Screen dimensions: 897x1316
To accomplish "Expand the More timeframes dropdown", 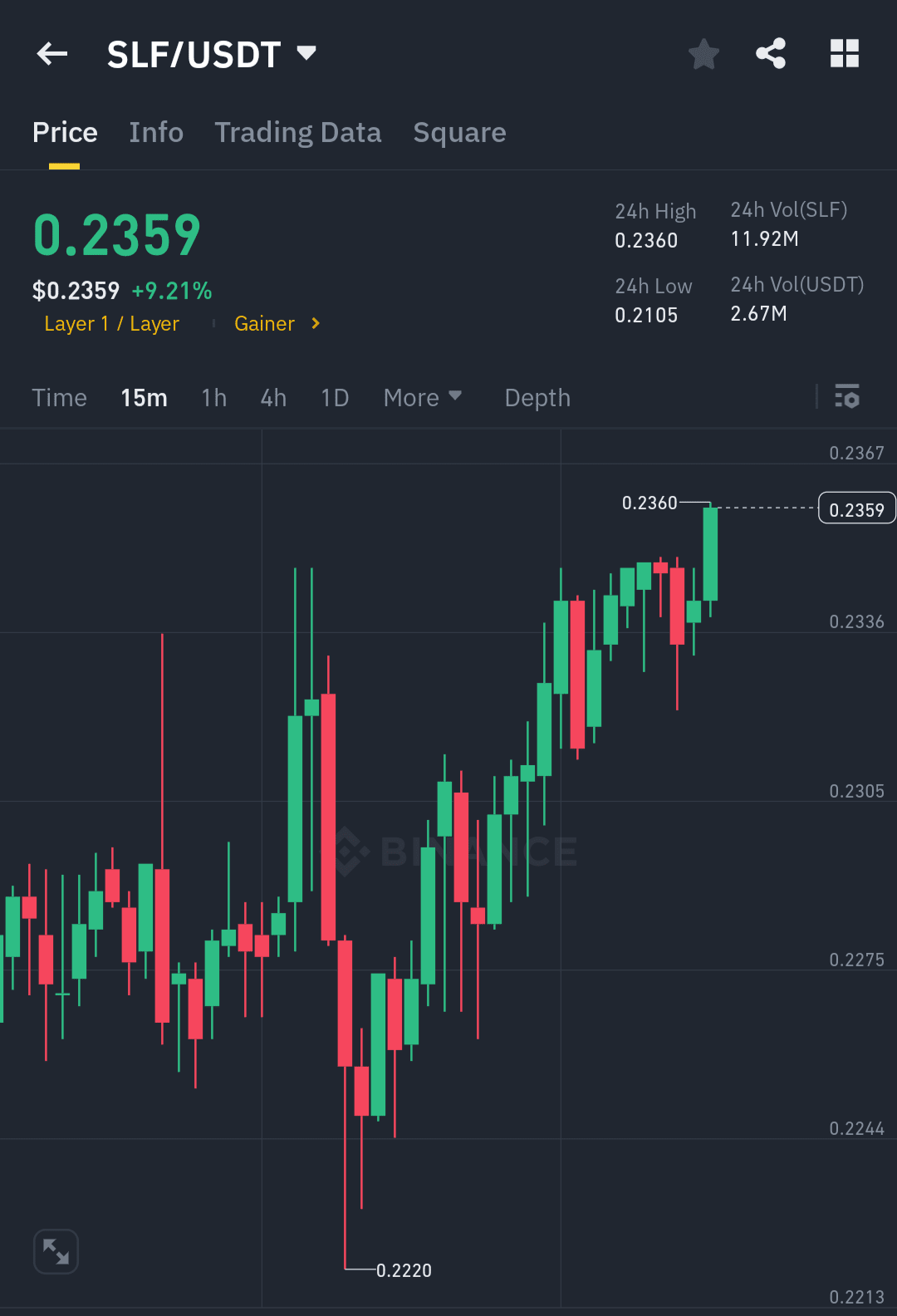I will [x=423, y=398].
